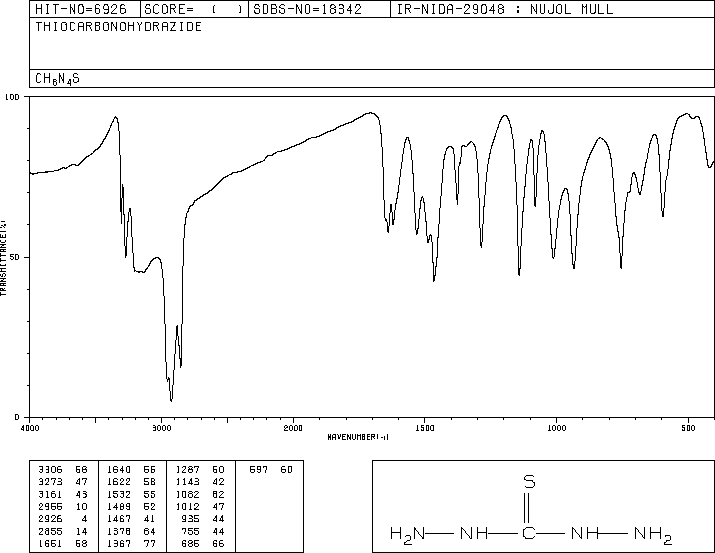Click the 500 wavenumber axis label

click(688, 428)
